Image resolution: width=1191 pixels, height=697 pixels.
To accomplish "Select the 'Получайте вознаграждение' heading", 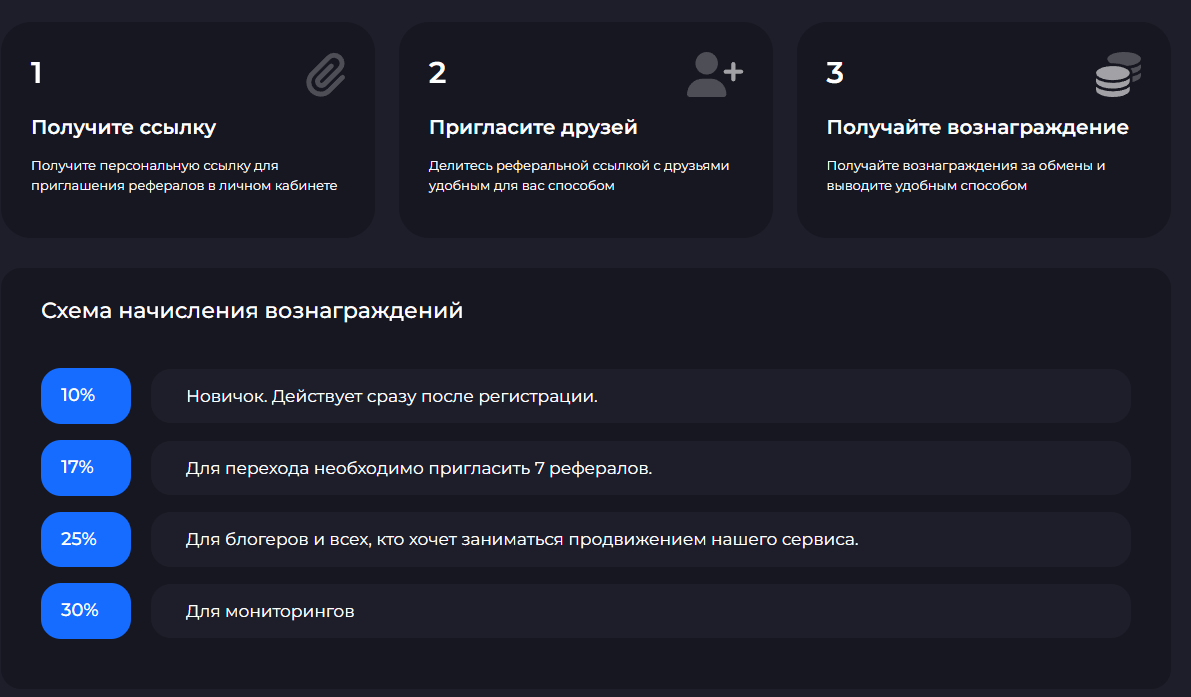I will (978, 128).
